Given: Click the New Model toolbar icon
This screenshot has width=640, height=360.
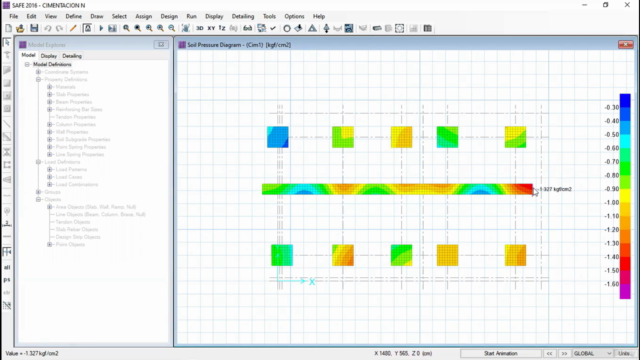Looking at the screenshot, I should 9,28.
